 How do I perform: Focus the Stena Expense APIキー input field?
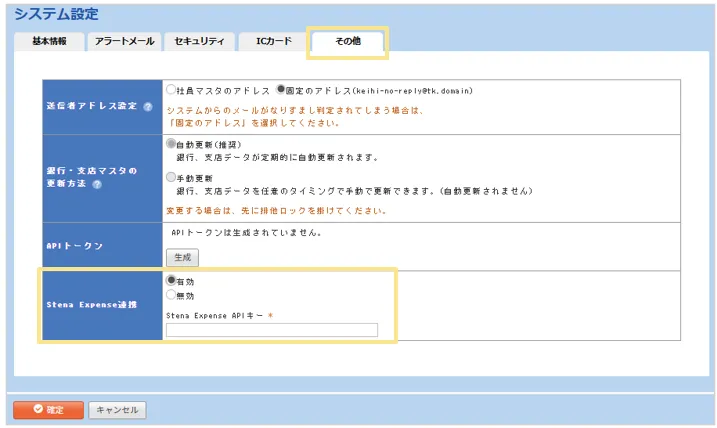coord(272,330)
